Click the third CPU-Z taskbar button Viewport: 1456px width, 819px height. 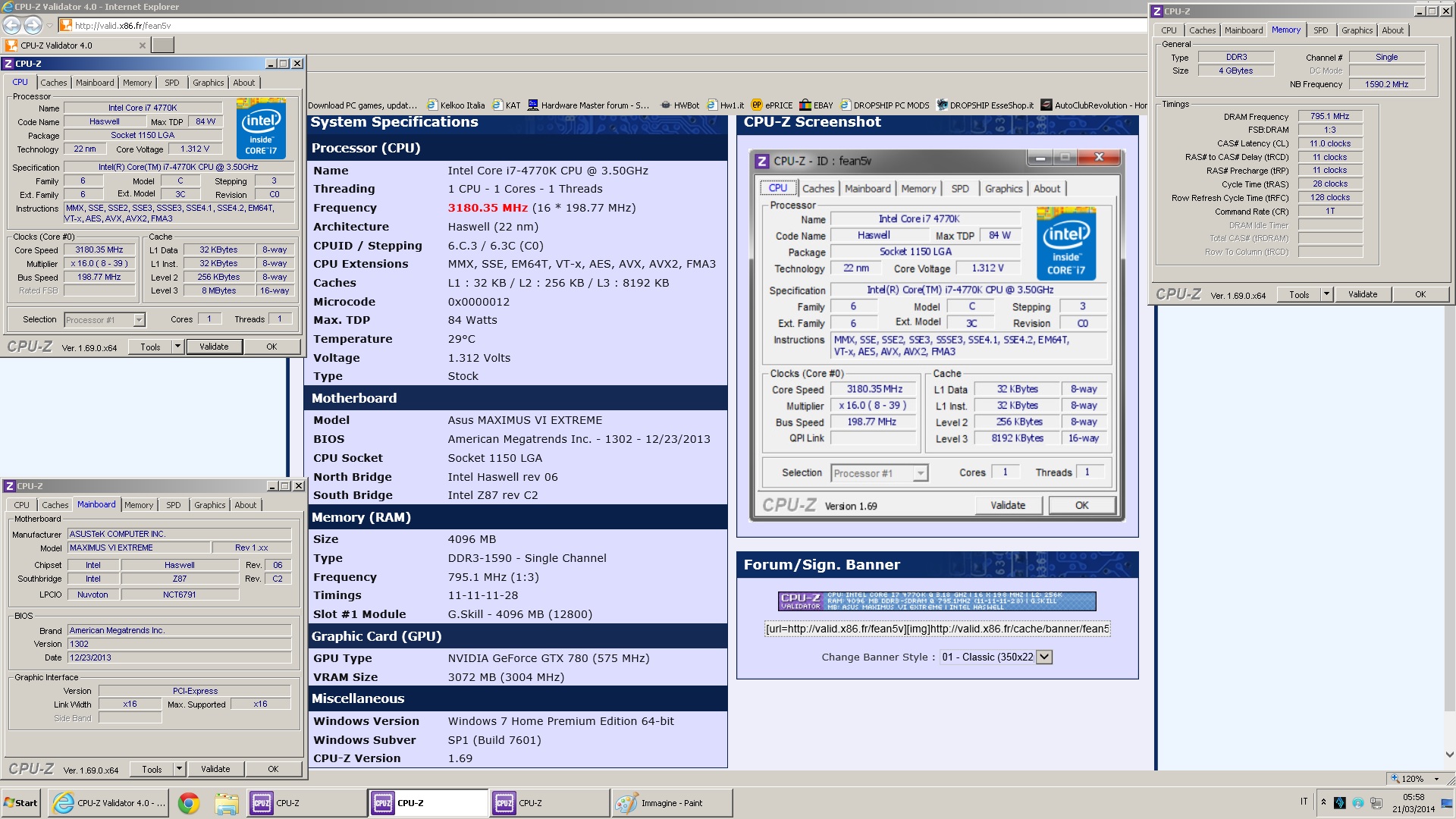point(550,802)
